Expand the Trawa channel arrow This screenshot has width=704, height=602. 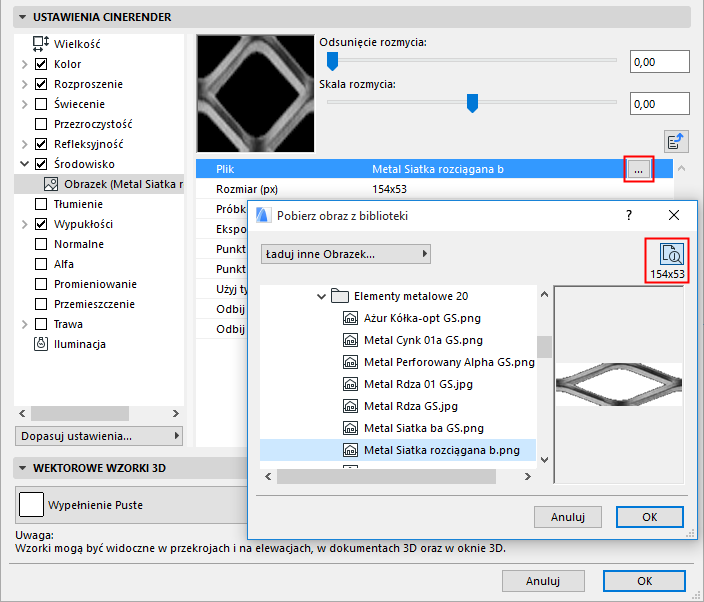24,324
